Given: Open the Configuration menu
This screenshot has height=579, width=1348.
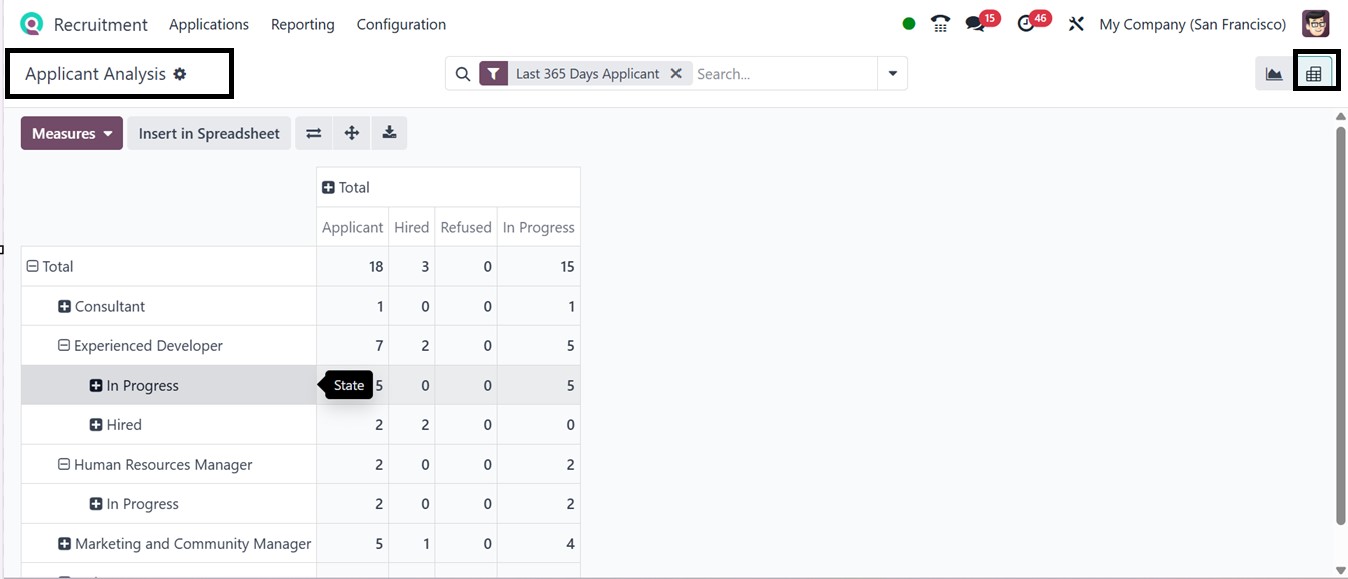Looking at the screenshot, I should [x=401, y=24].
